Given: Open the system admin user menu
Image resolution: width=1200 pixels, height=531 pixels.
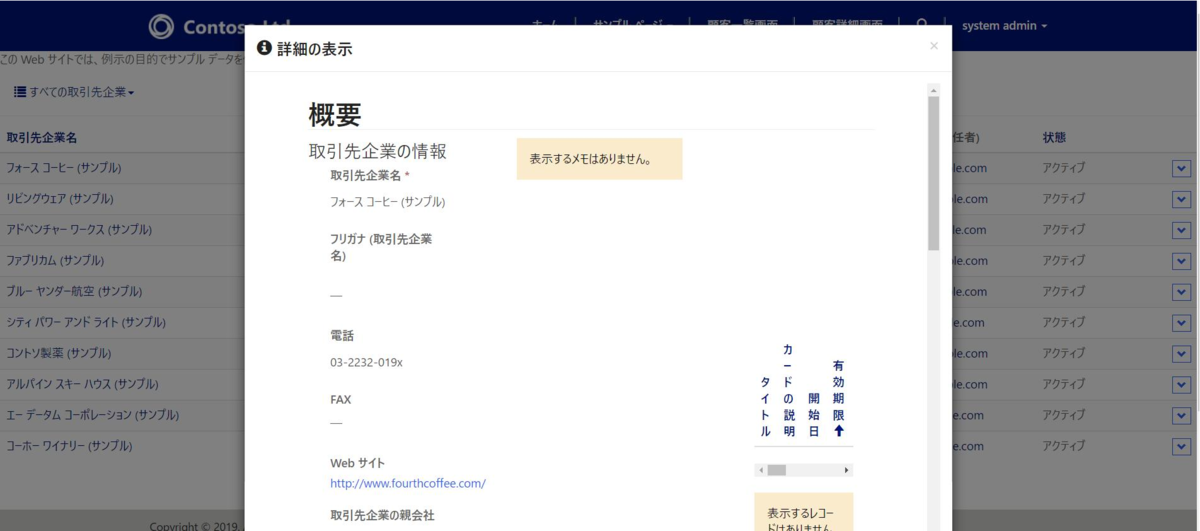Looking at the screenshot, I should [x=1004, y=26].
